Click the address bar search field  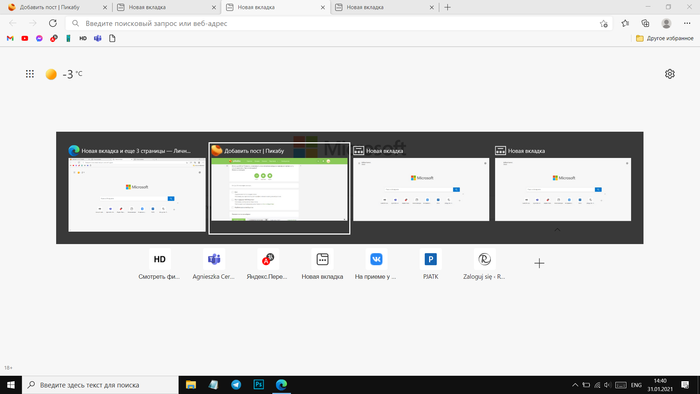point(339,23)
